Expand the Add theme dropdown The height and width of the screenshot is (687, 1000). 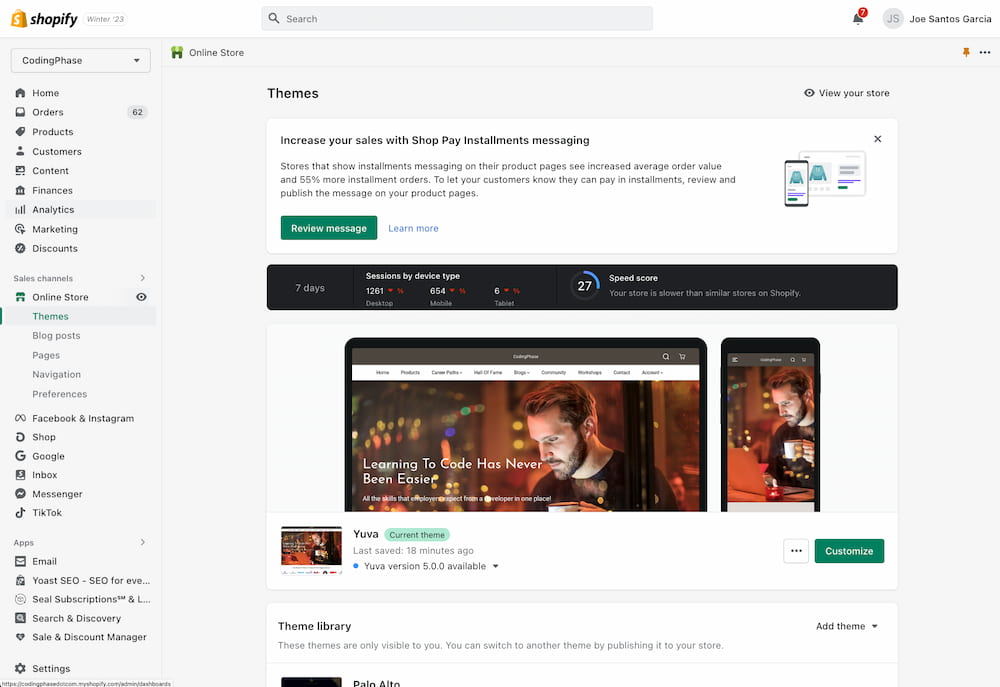[847, 626]
